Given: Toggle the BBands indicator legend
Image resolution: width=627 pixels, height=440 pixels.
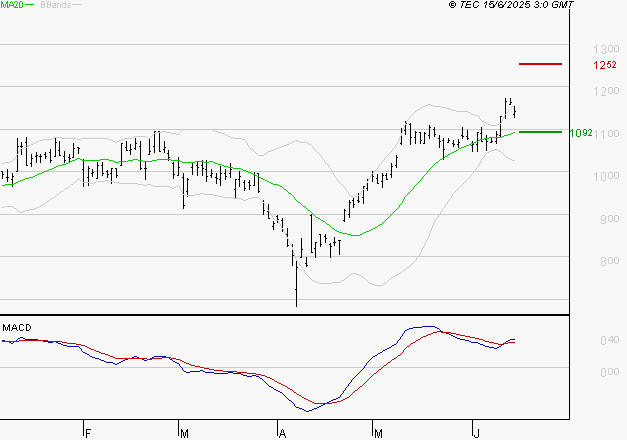Looking at the screenshot, I should (x=54, y=6).
